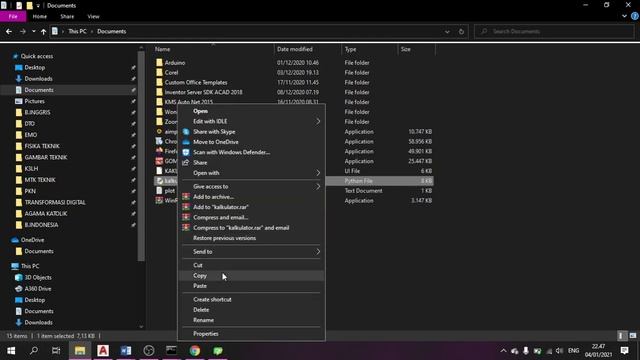Choose Compress to "kalkulator.rar" and email
The width and height of the screenshot is (640, 360).
pos(251,228)
